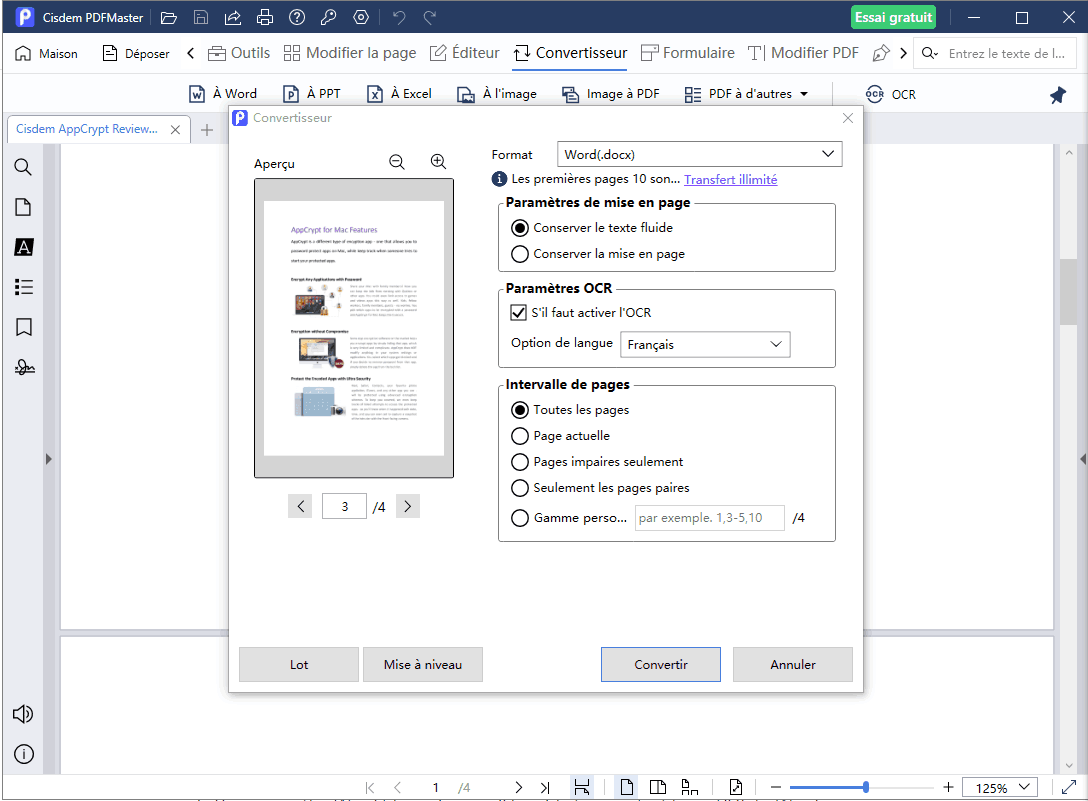Image resolution: width=1088 pixels, height=801 pixels.
Task: Click the info icon at sidebar bottom
Action: 24,754
